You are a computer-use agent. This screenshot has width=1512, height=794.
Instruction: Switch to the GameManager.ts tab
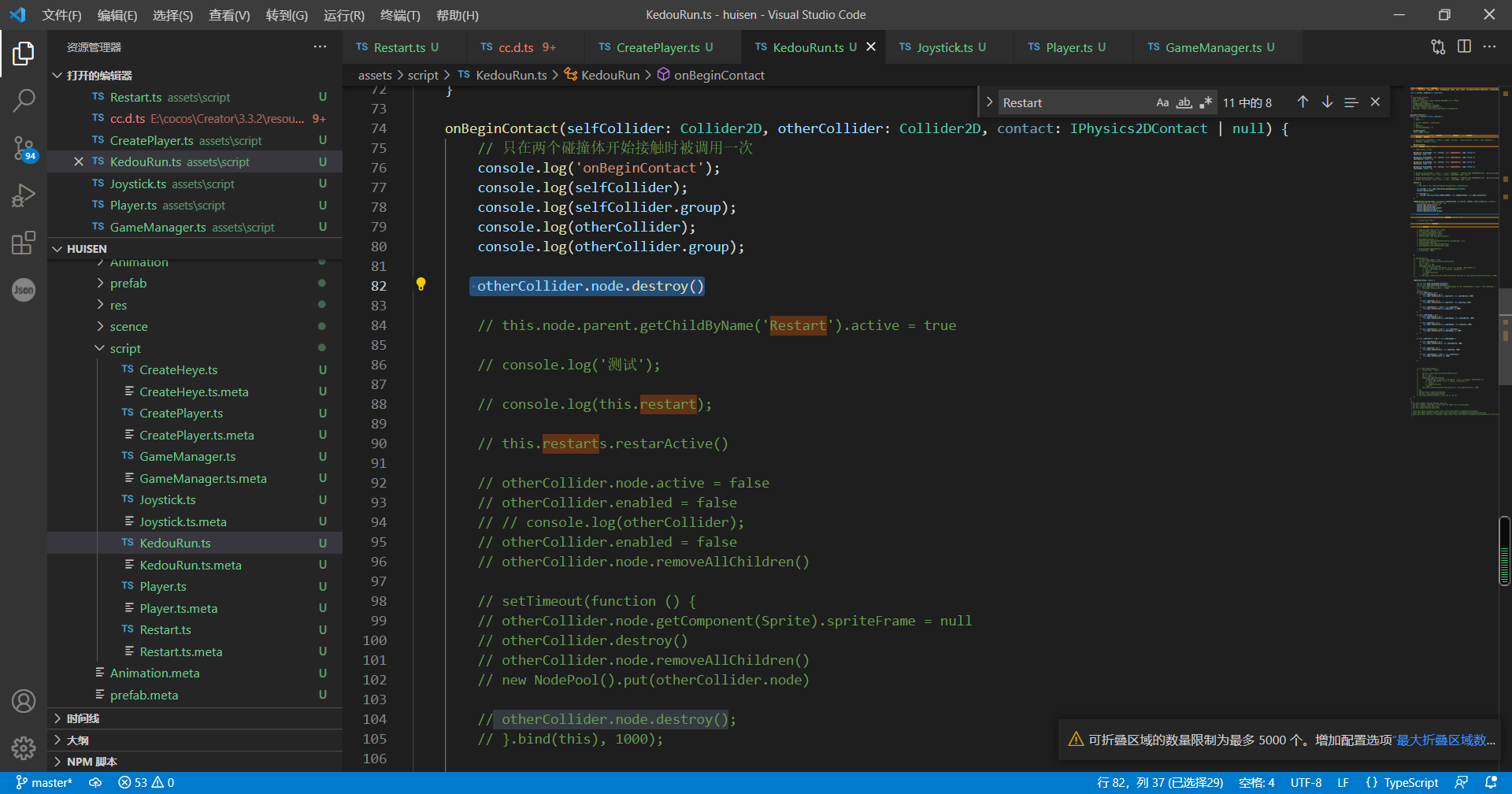coord(1213,47)
